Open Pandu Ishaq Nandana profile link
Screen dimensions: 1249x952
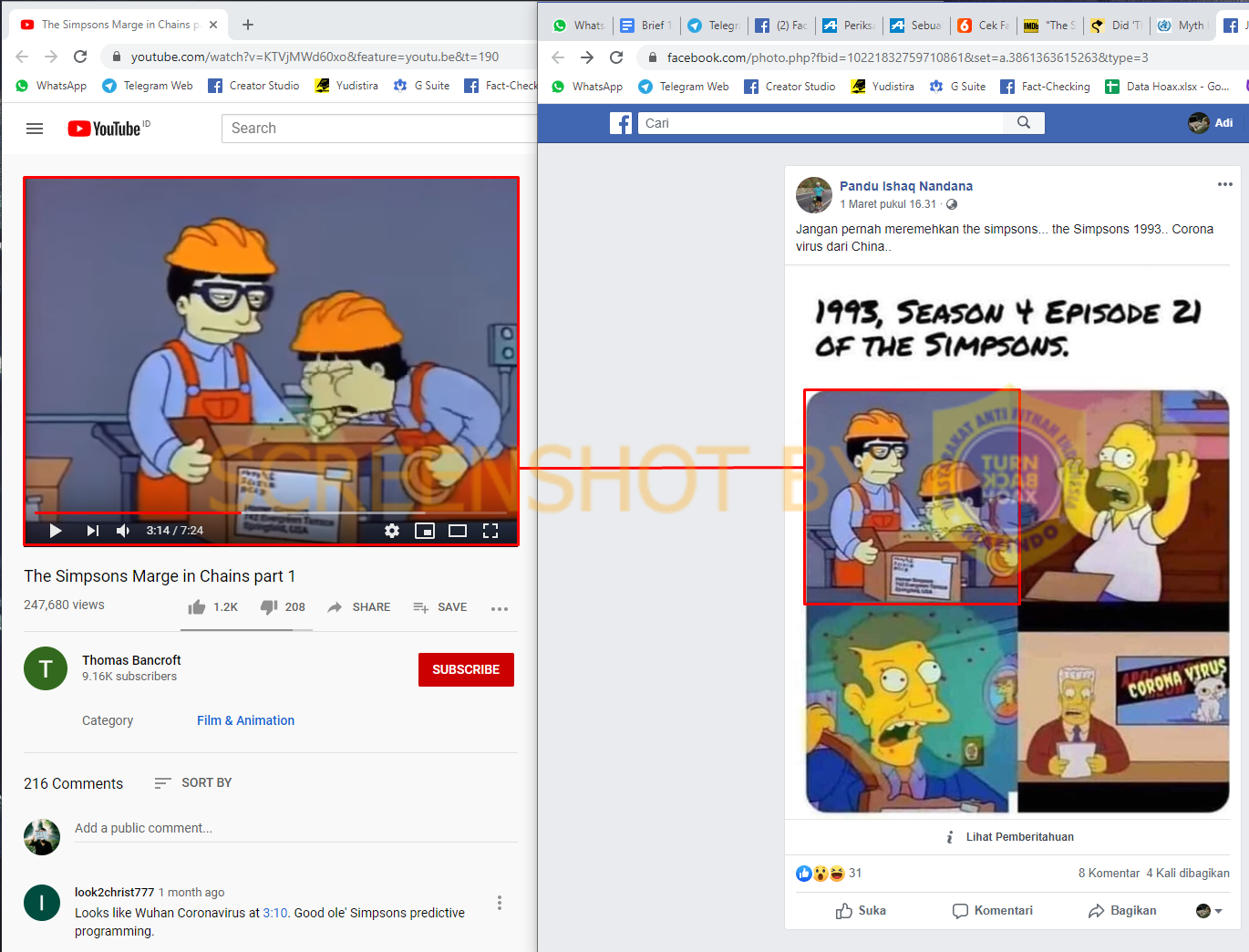906,186
